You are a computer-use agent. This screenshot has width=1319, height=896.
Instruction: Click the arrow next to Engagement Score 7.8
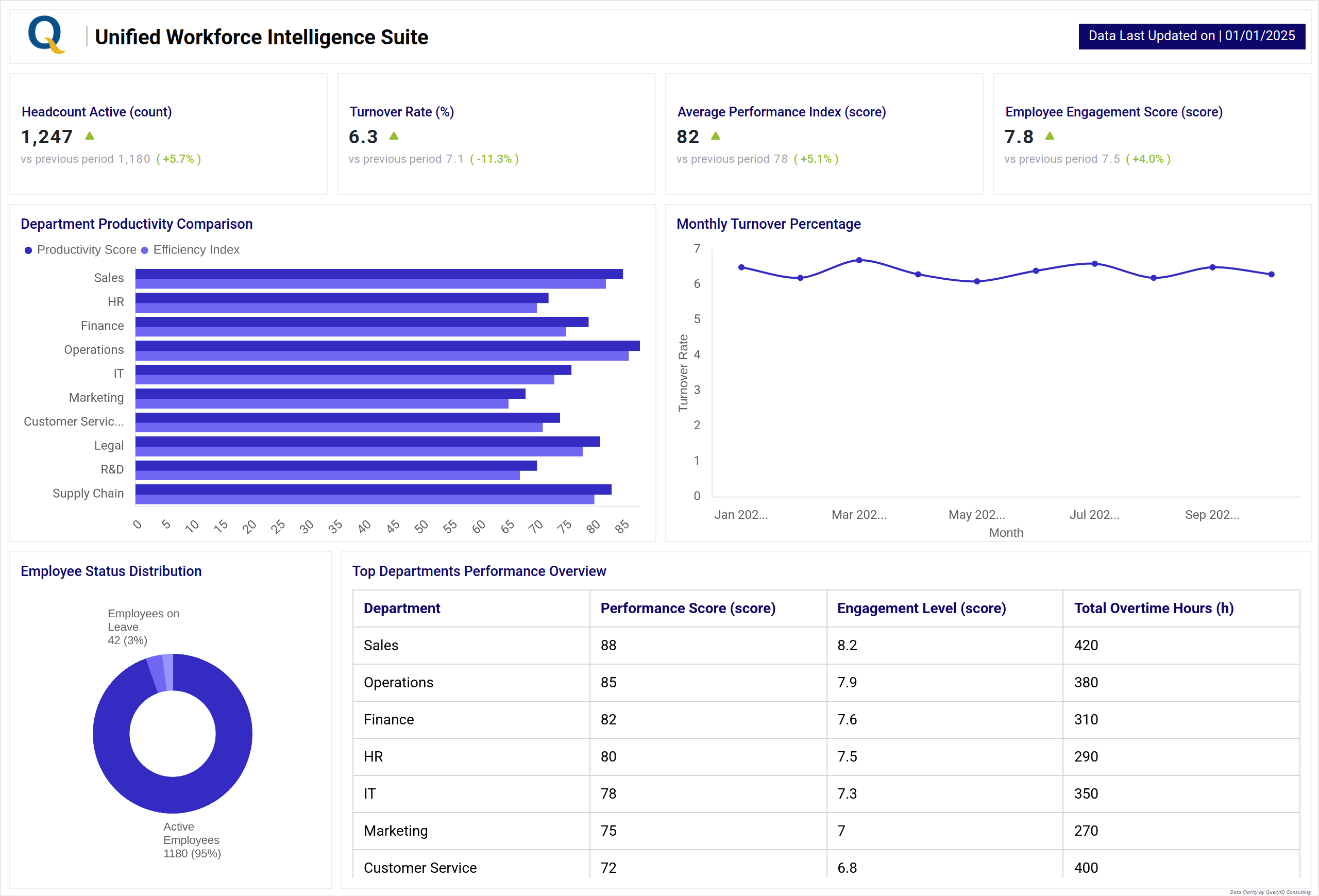1050,136
